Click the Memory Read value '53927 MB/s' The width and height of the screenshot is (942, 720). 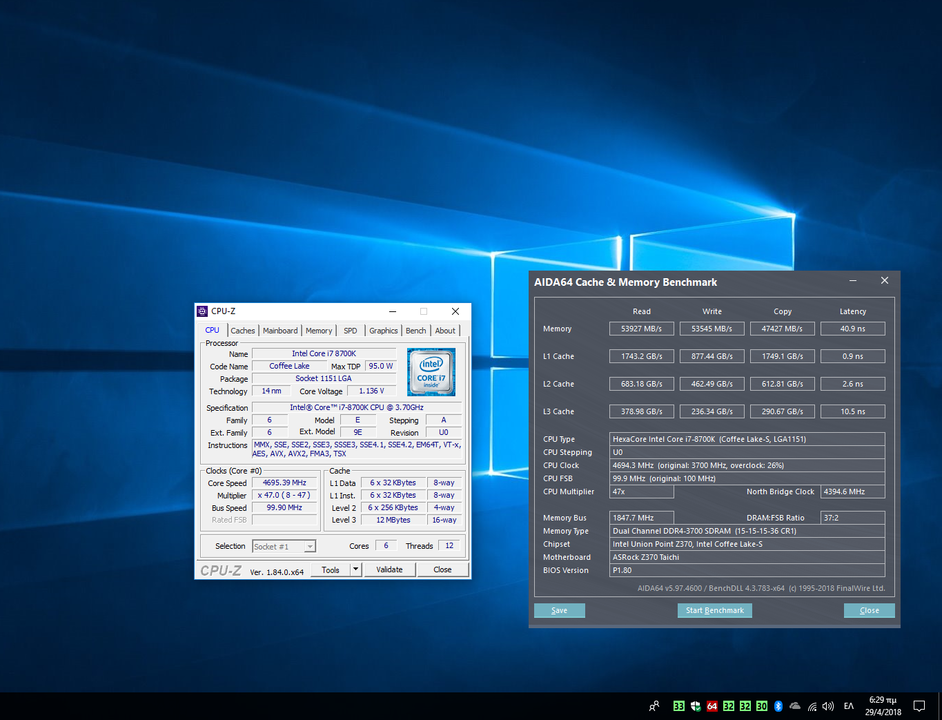coord(642,329)
